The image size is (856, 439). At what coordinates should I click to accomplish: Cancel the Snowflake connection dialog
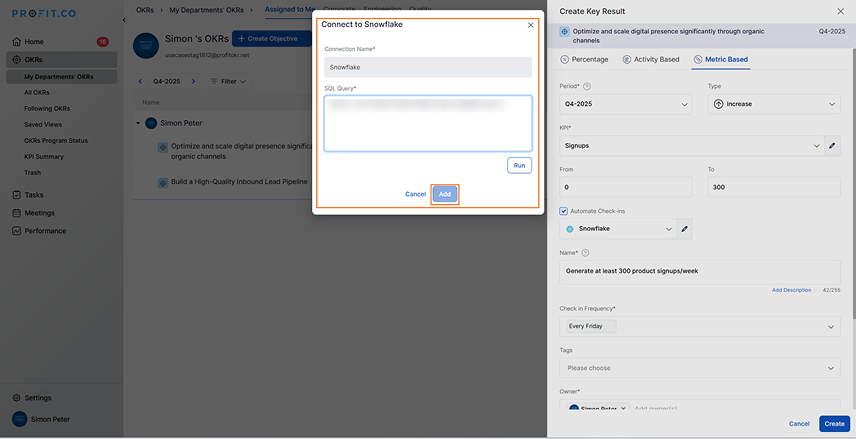pyautogui.click(x=415, y=194)
